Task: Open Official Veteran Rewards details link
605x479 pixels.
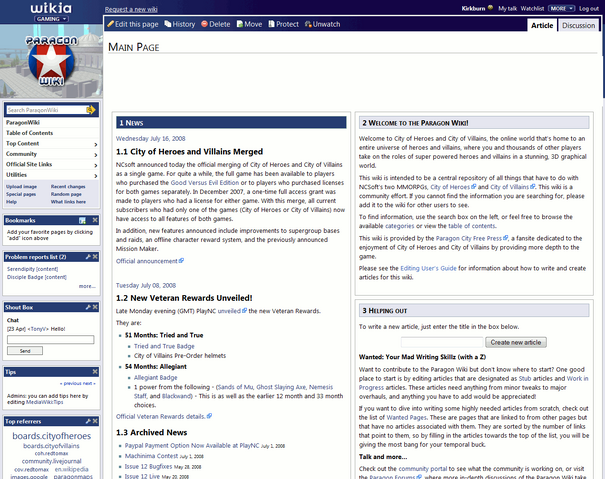Action: click(x=164, y=416)
